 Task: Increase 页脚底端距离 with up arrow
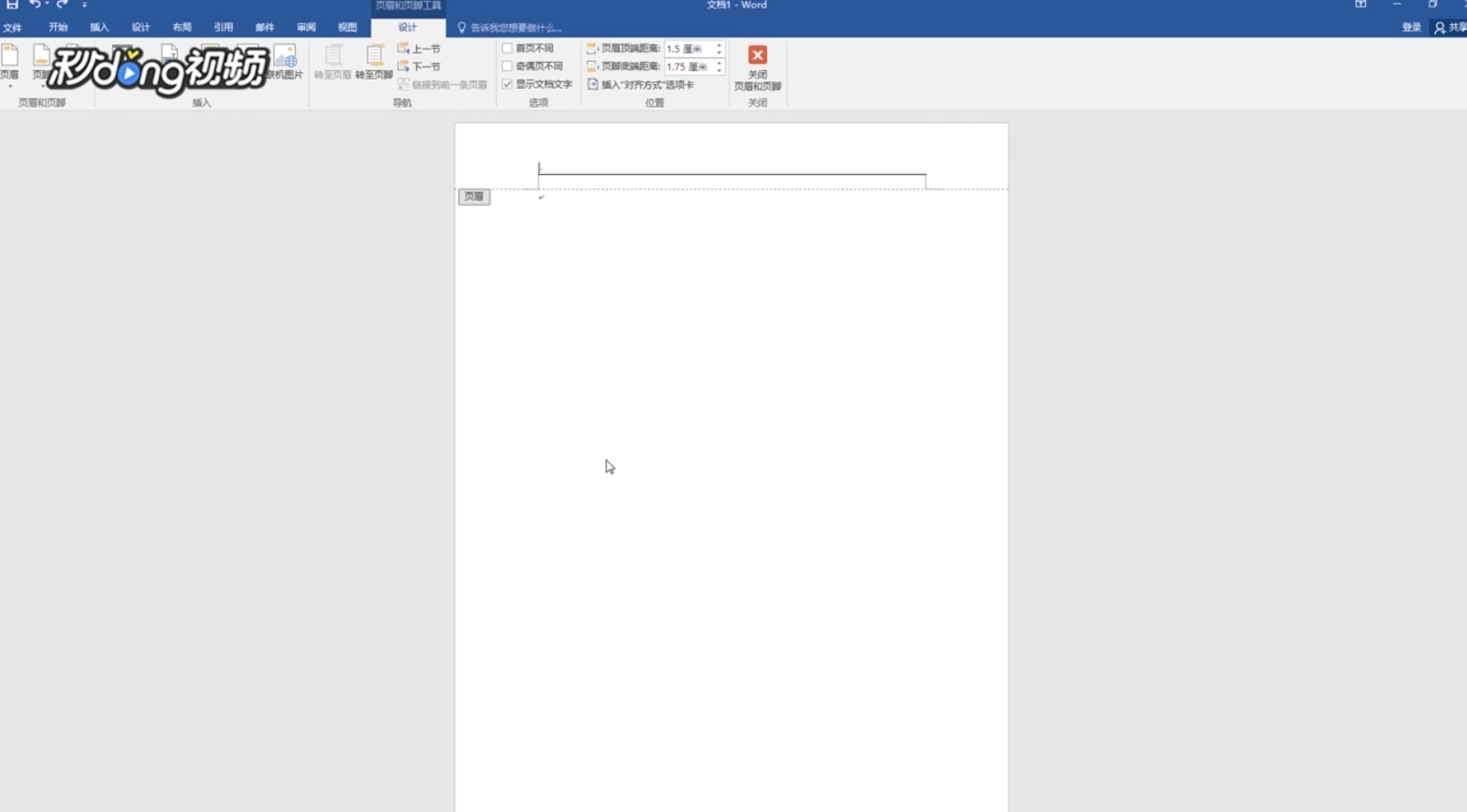tap(719, 63)
